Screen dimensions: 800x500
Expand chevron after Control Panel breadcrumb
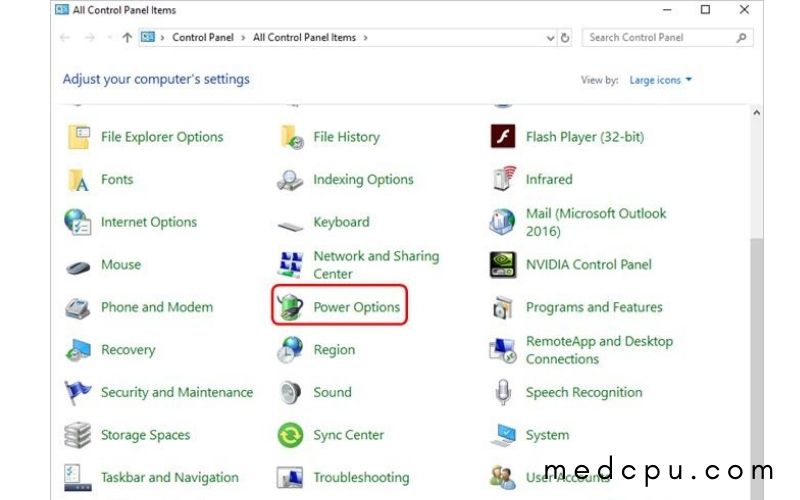pyautogui.click(x=243, y=38)
